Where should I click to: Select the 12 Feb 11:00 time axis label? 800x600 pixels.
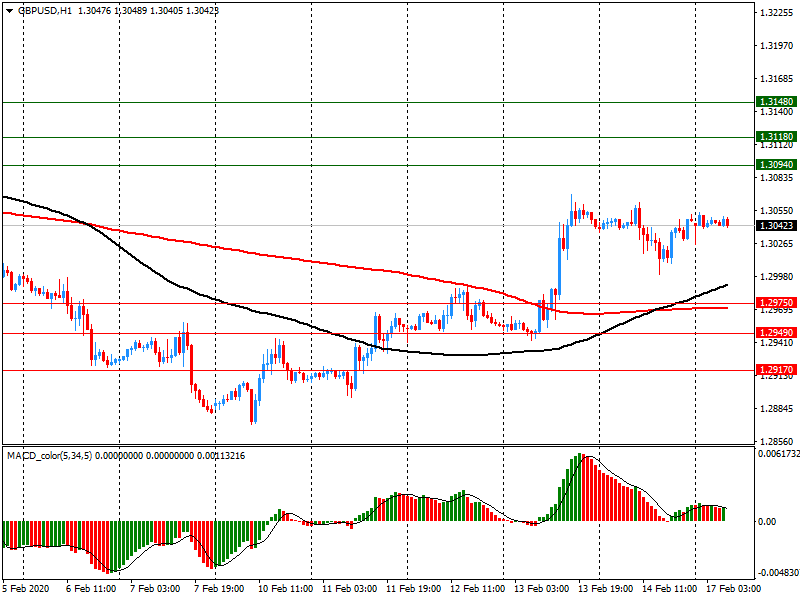tap(478, 589)
